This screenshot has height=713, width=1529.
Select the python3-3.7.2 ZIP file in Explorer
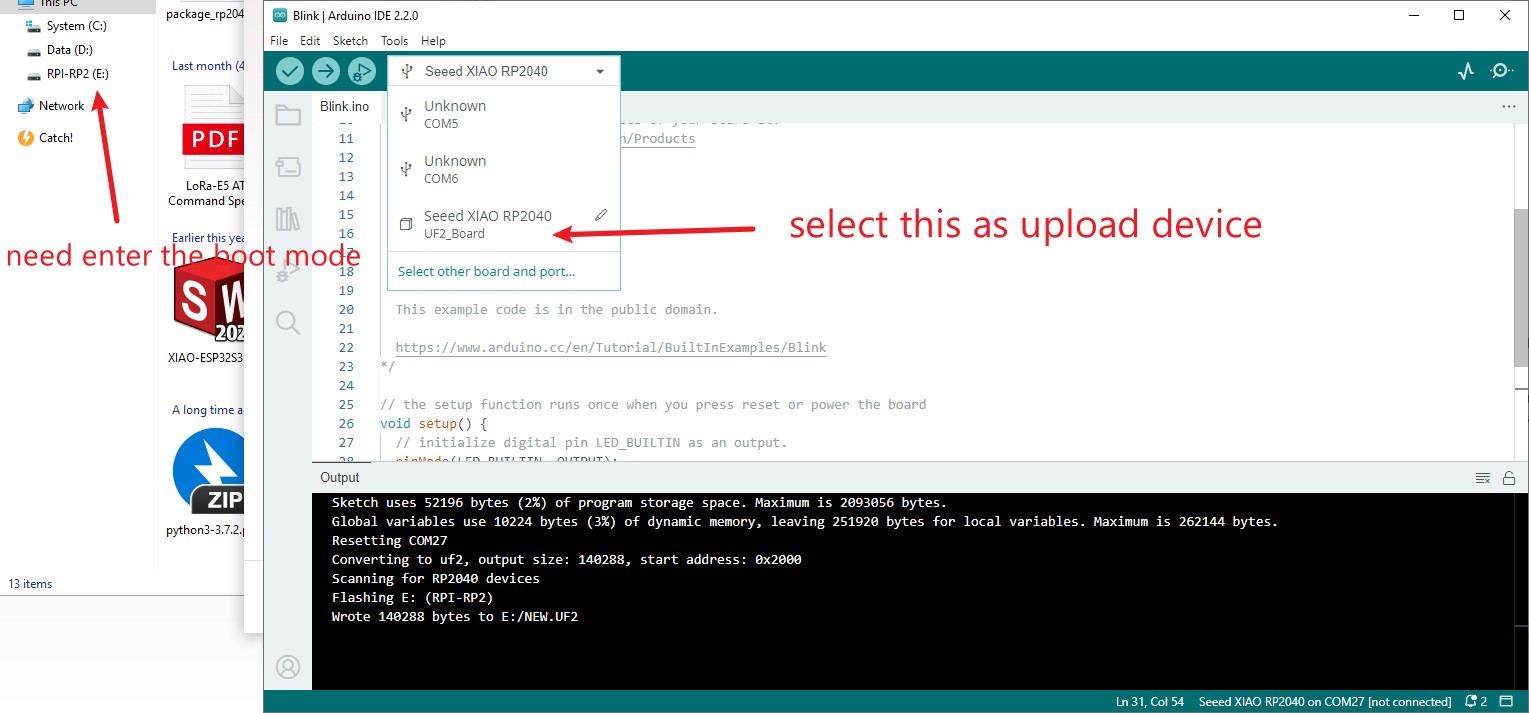[207, 483]
